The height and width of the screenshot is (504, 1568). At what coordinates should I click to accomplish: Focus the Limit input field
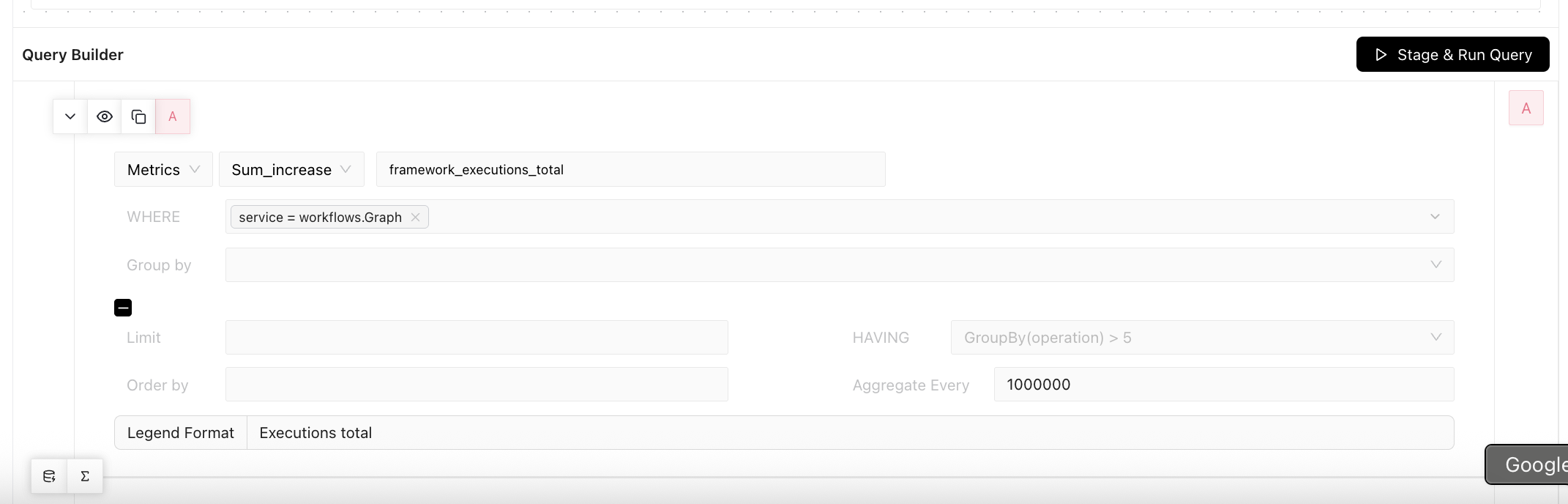[x=477, y=337]
